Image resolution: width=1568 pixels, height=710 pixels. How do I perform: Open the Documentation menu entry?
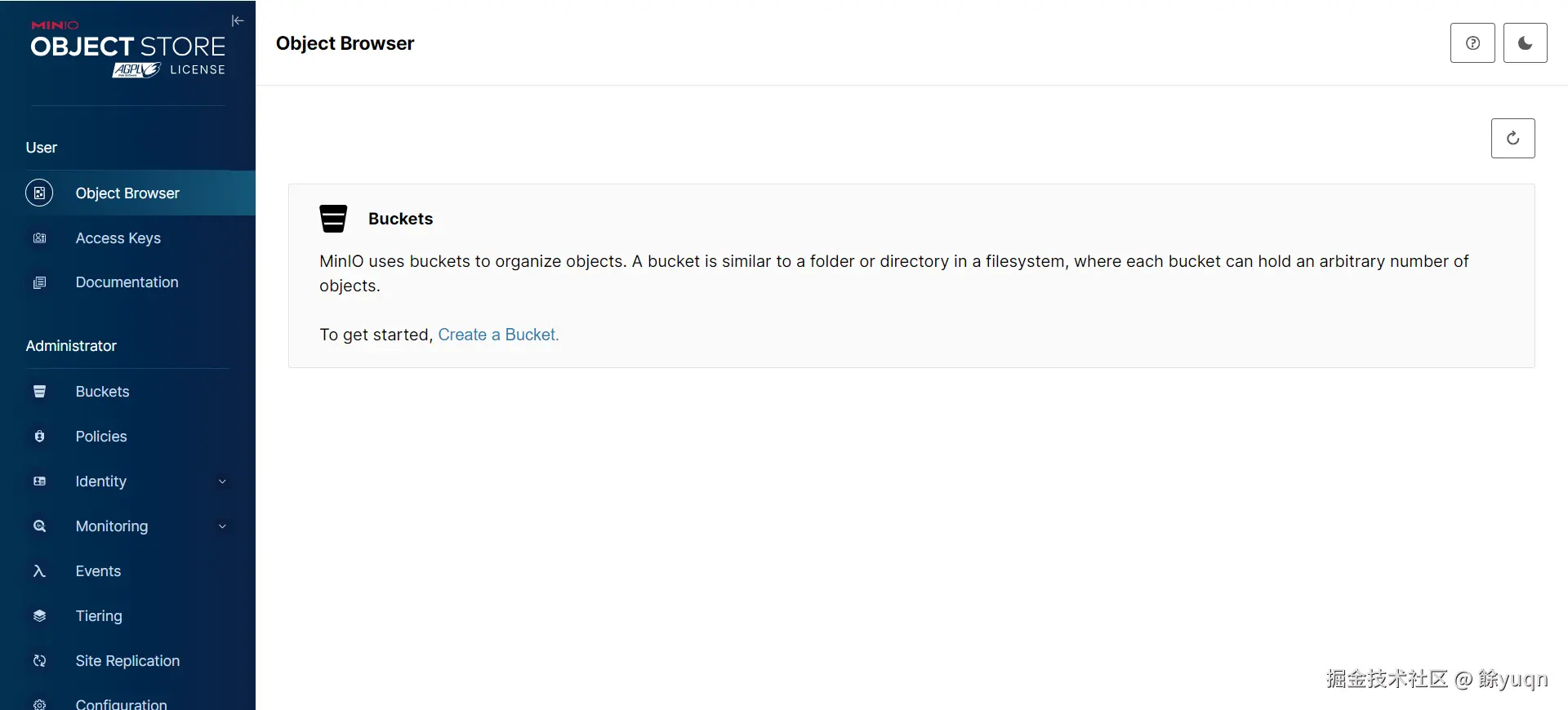tap(127, 282)
